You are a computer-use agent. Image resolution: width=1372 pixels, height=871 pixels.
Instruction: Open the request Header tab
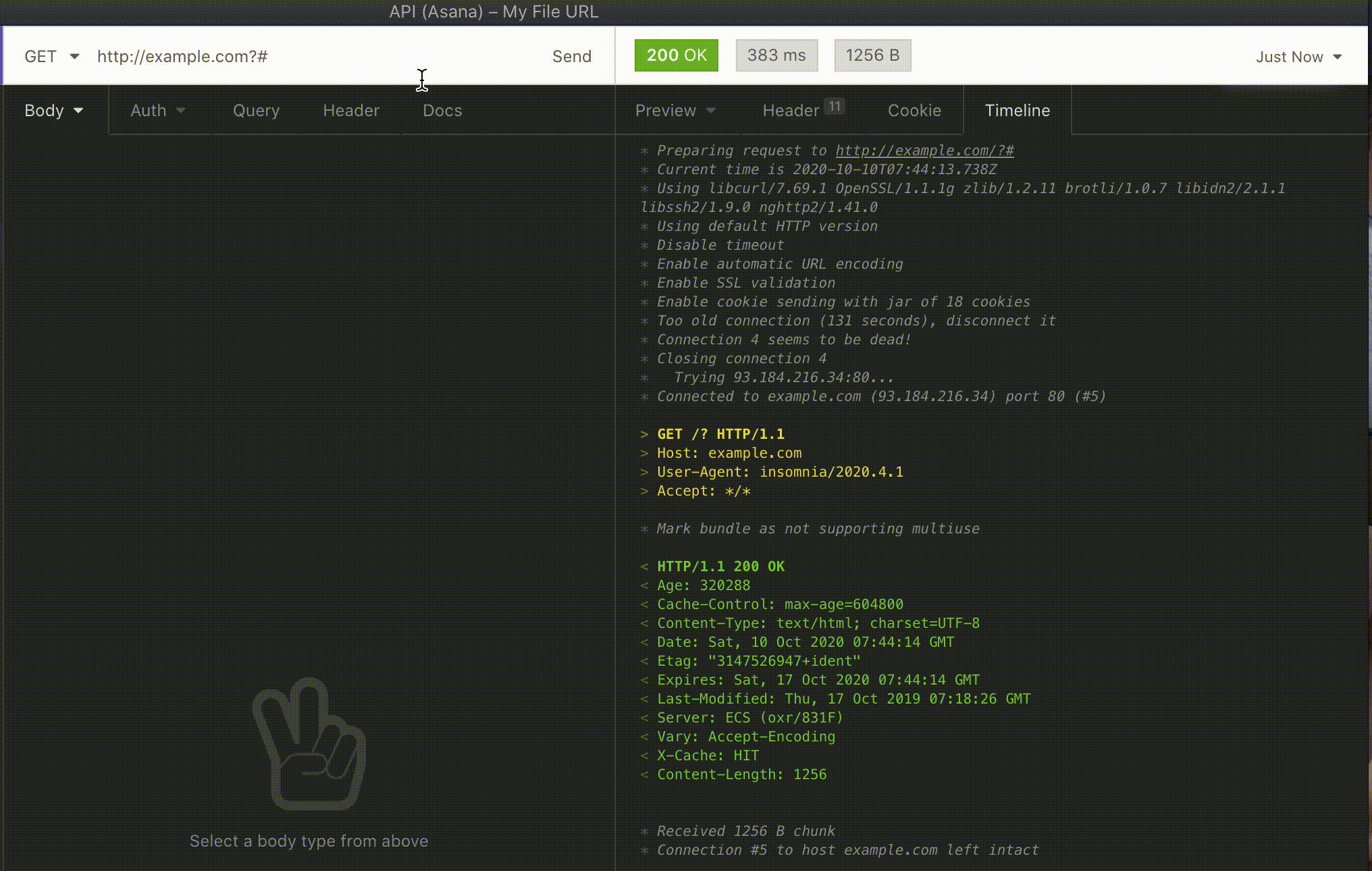click(x=351, y=110)
